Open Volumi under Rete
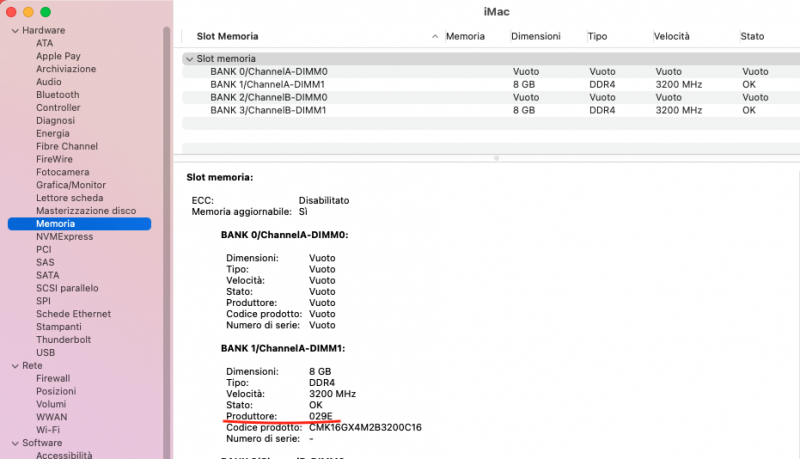 pyautogui.click(x=51, y=404)
